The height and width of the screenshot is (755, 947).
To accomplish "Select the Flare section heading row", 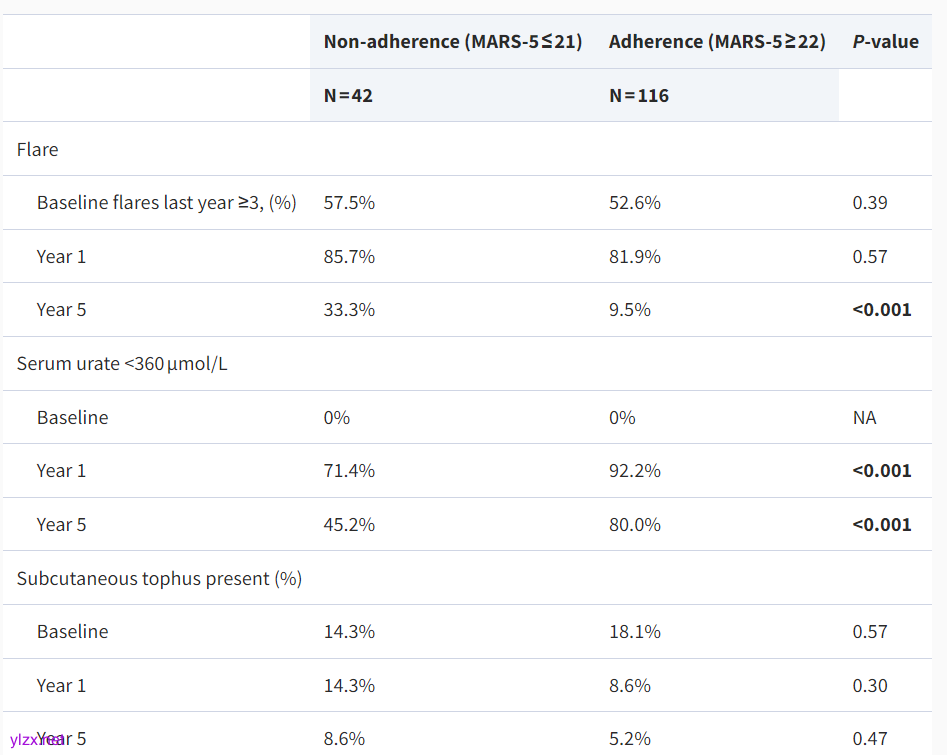I will click(38, 150).
